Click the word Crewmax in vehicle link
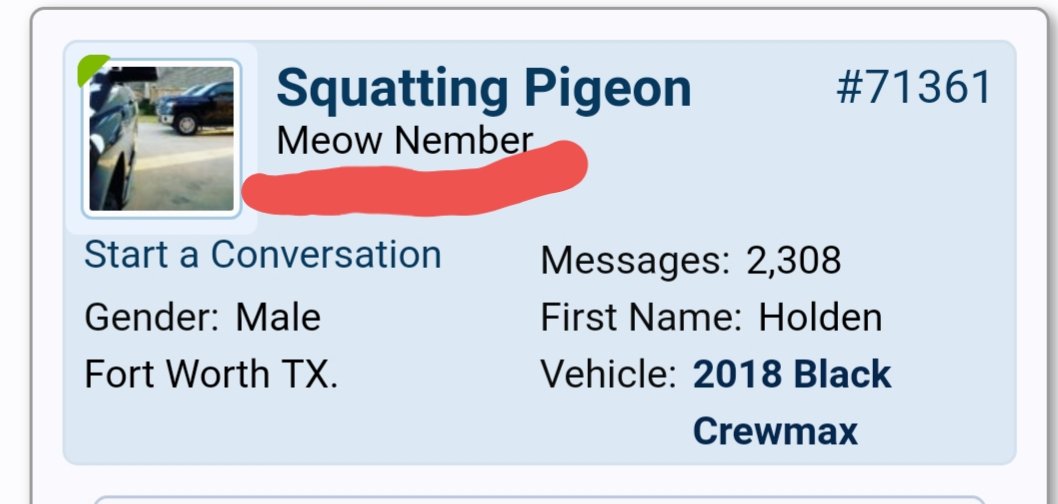Viewport: 1058px width, 504px height. pos(775,430)
